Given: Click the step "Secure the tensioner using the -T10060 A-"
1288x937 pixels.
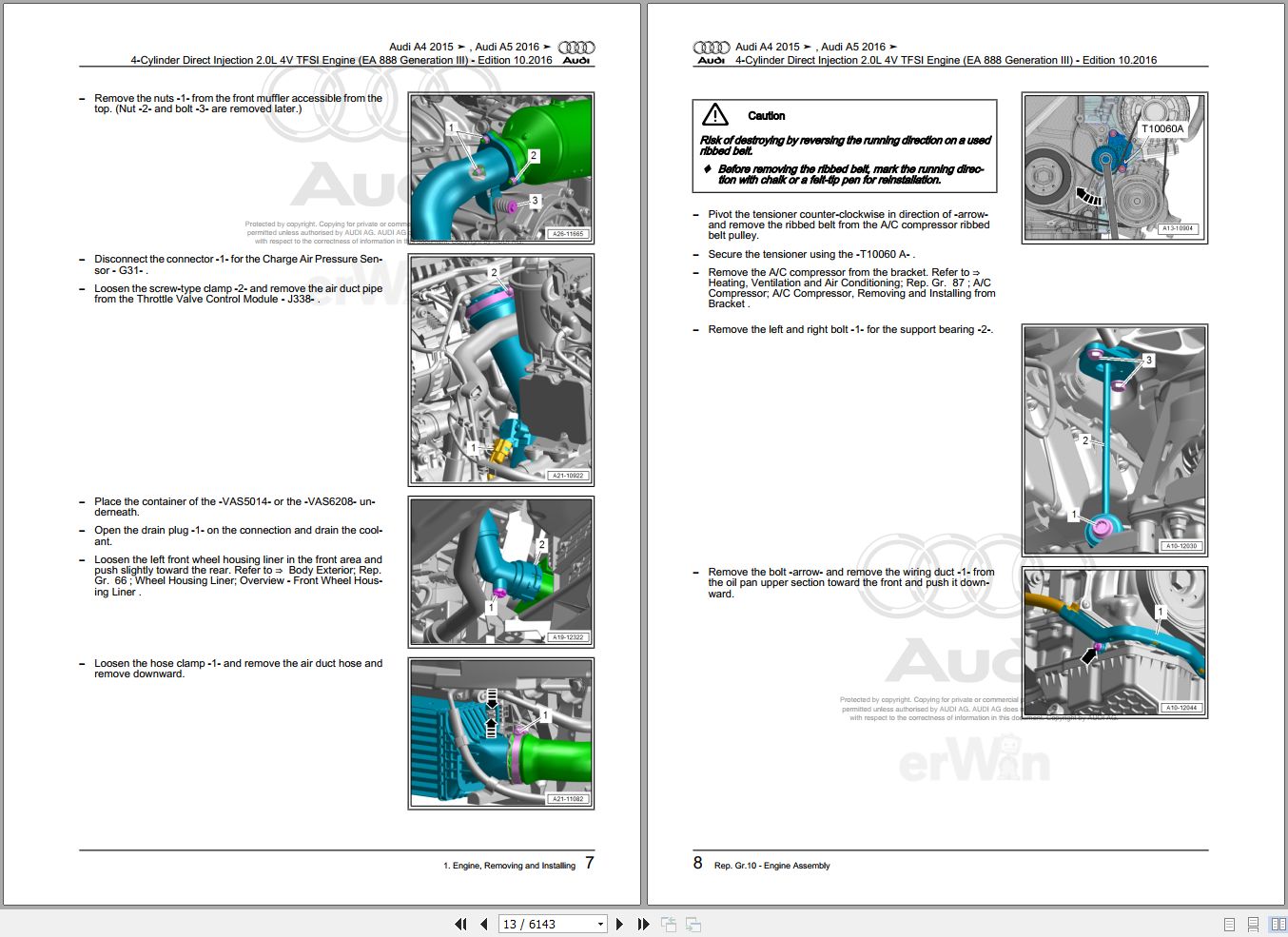Looking at the screenshot, I should (811, 255).
